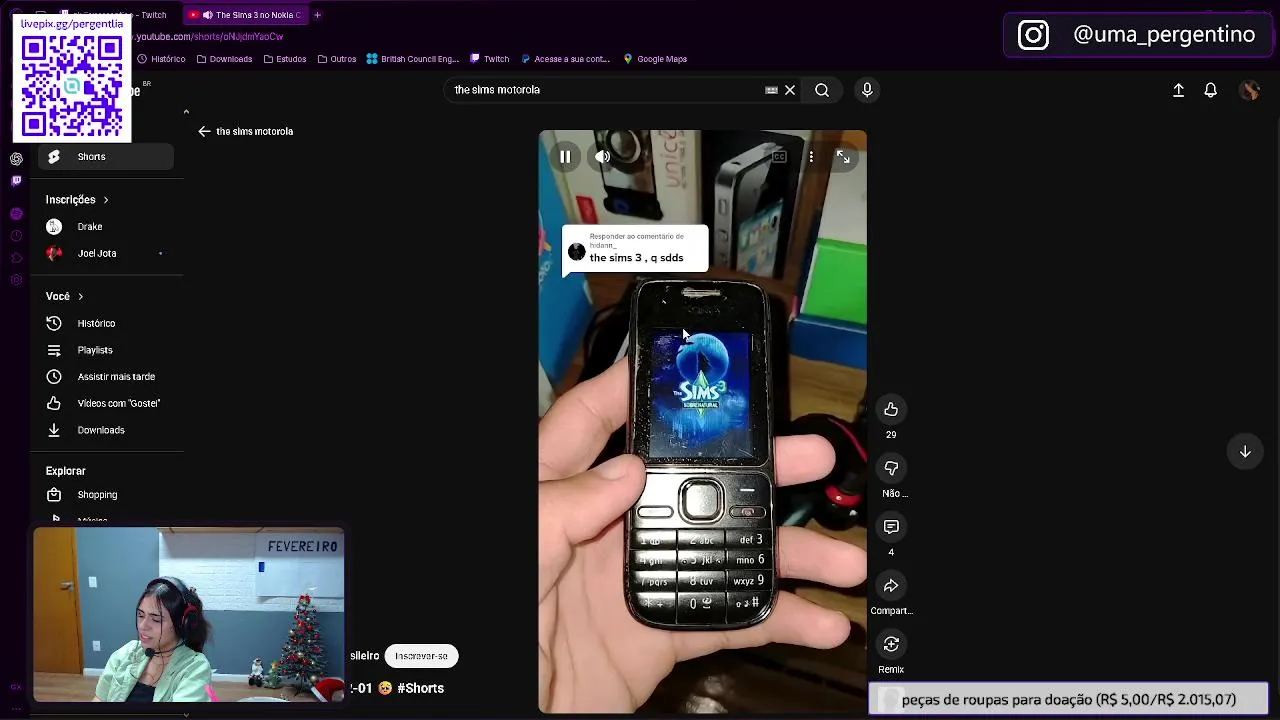1280x720 pixels.
Task: Remix this Short
Action: (x=891, y=645)
